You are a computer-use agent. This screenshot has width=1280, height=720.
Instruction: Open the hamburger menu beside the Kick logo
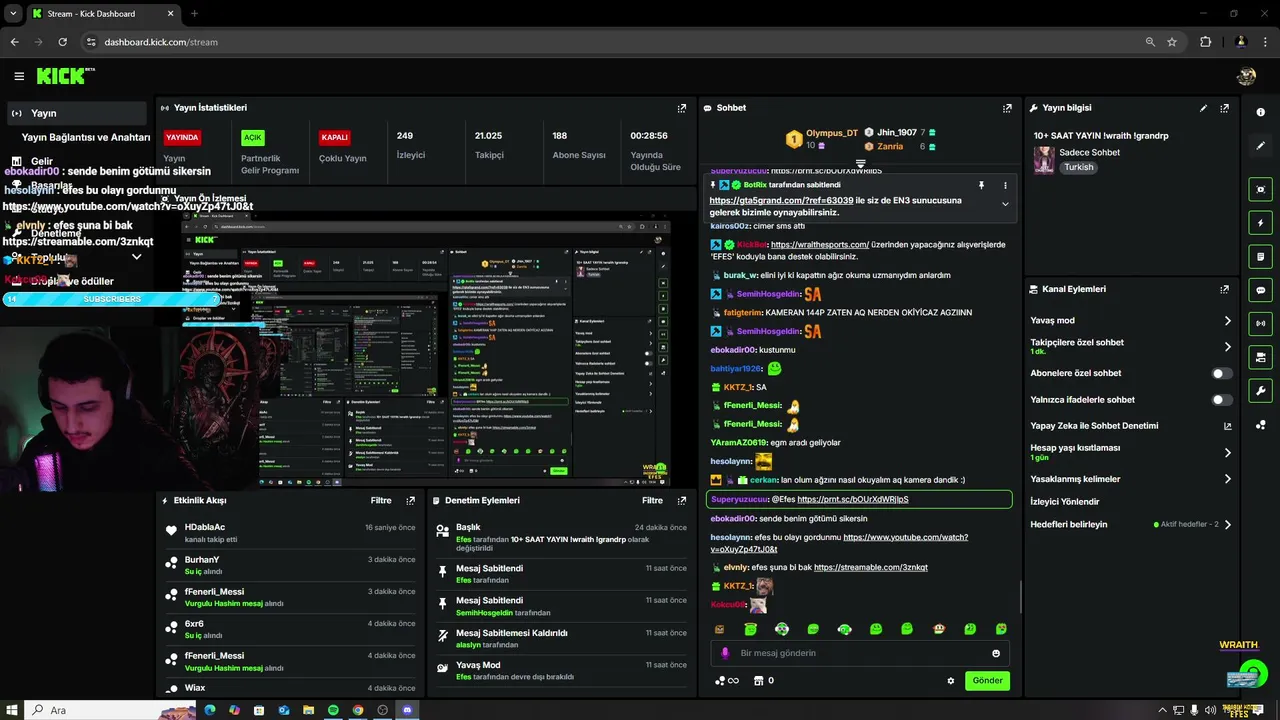[19, 76]
